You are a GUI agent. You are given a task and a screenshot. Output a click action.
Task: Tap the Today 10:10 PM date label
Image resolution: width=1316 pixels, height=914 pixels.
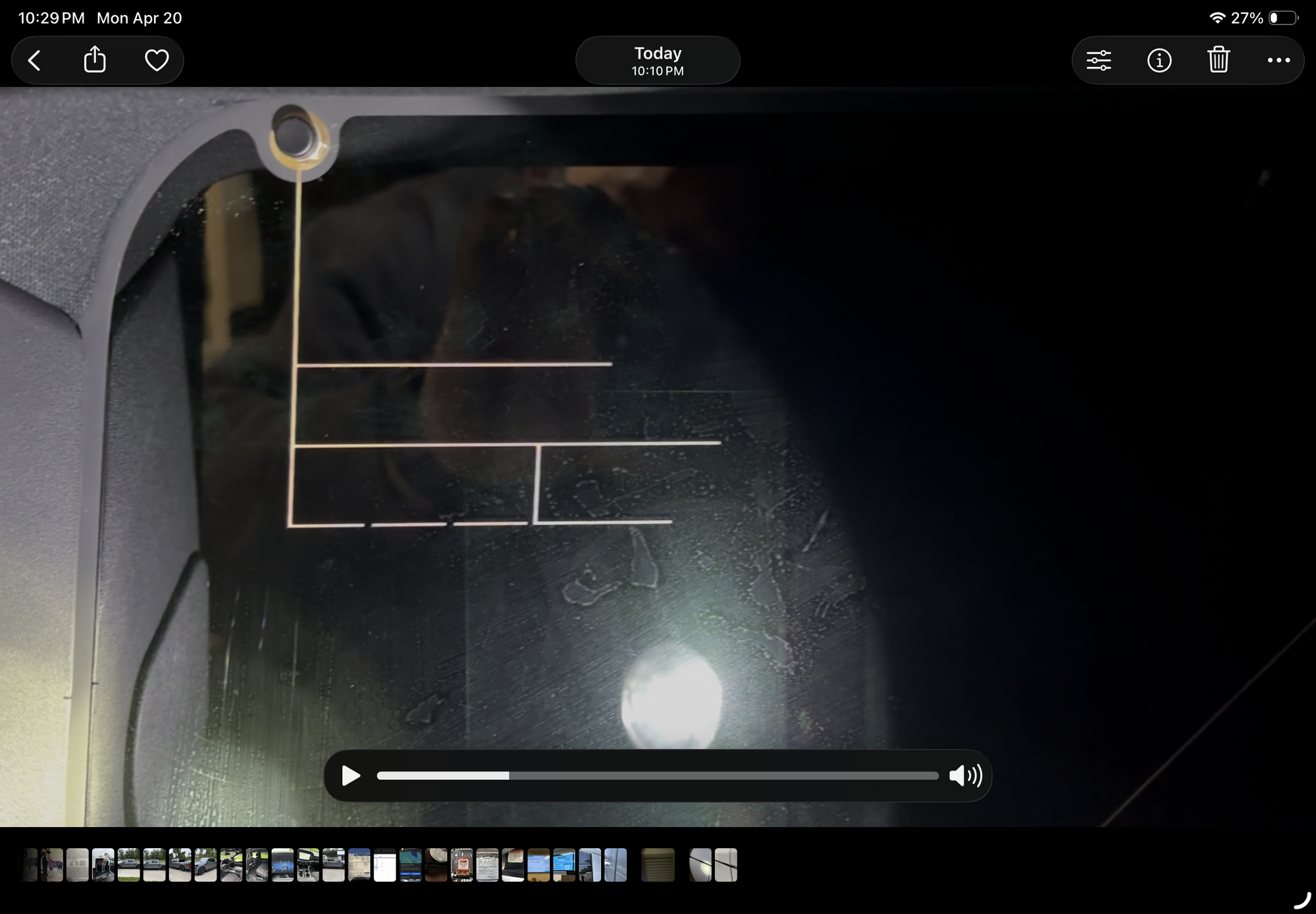coord(657,61)
